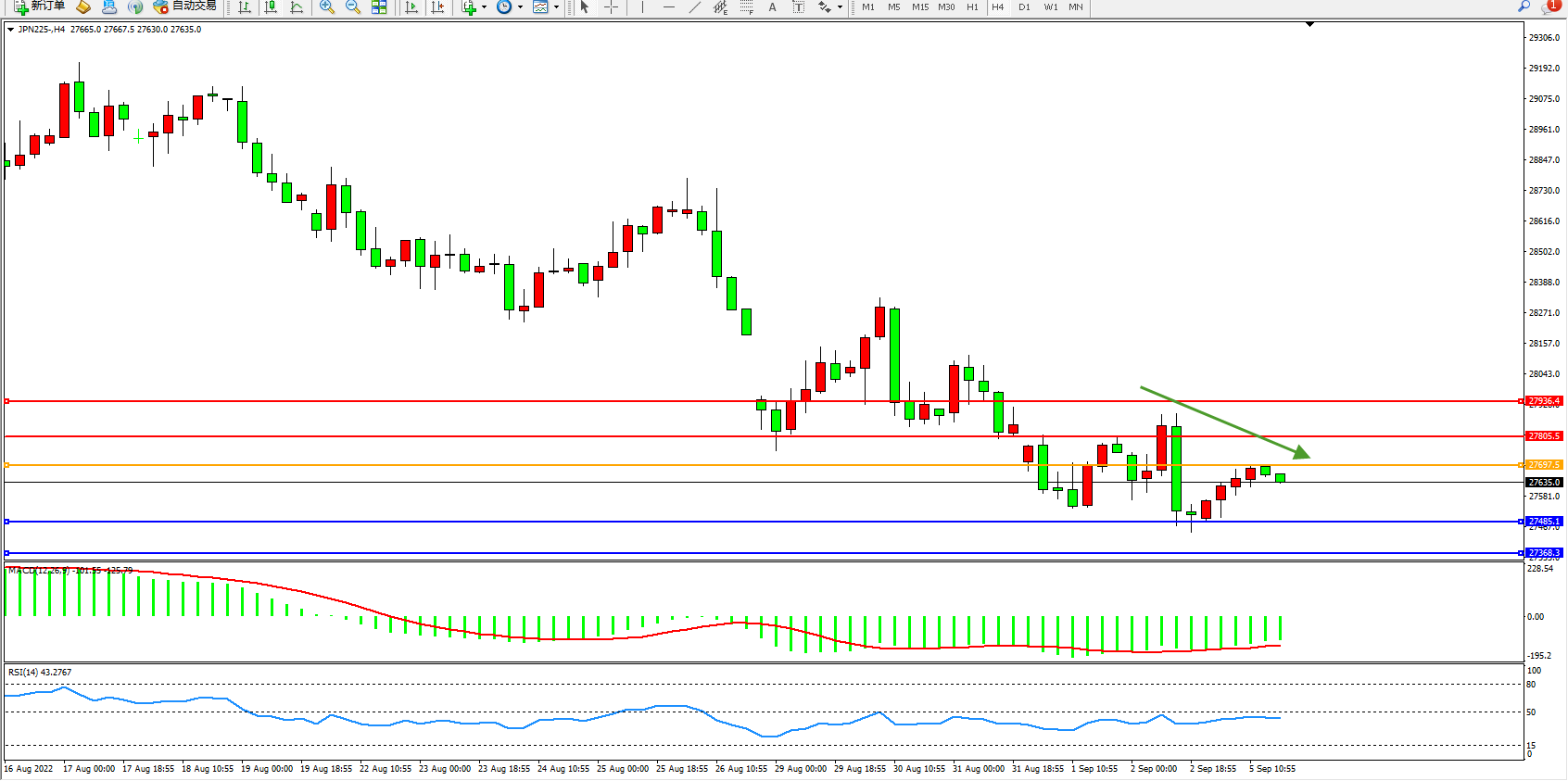Tile chart windows with grid icon
The width and height of the screenshot is (1568, 781).
click(379, 7)
